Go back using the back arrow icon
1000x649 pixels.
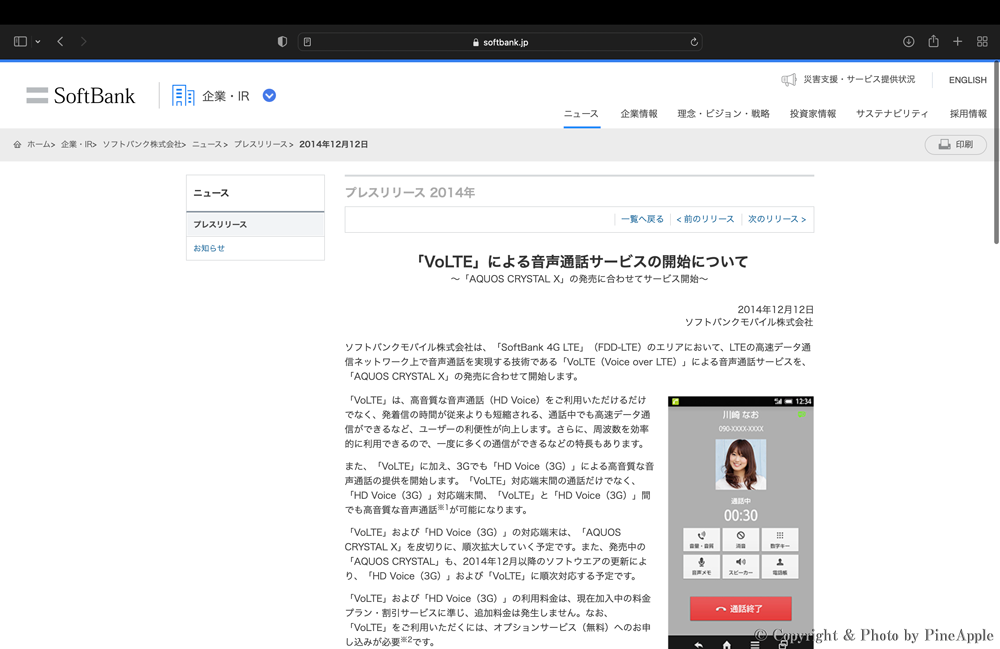tap(59, 41)
